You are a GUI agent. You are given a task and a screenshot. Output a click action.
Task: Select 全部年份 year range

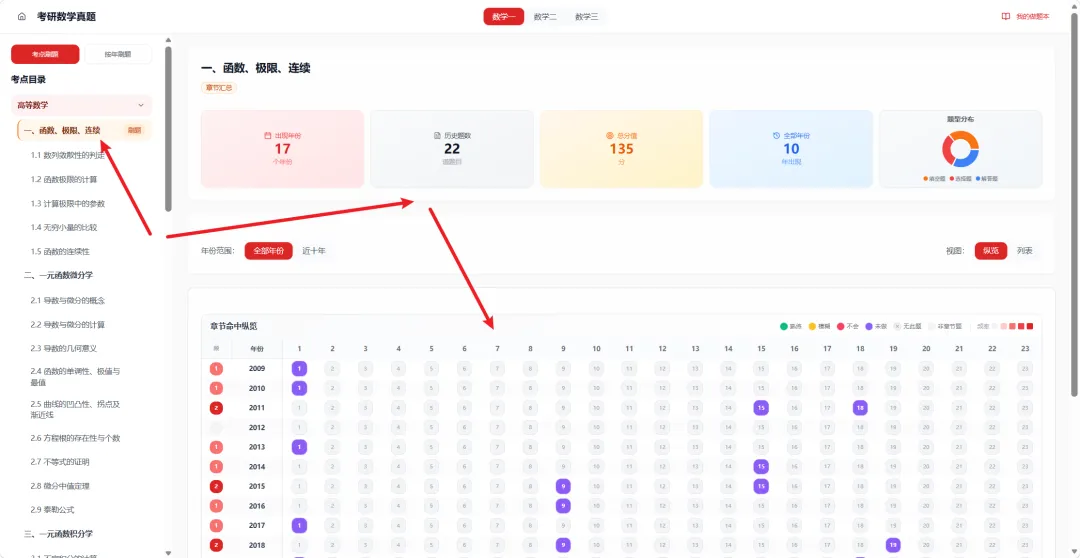[x=269, y=251]
